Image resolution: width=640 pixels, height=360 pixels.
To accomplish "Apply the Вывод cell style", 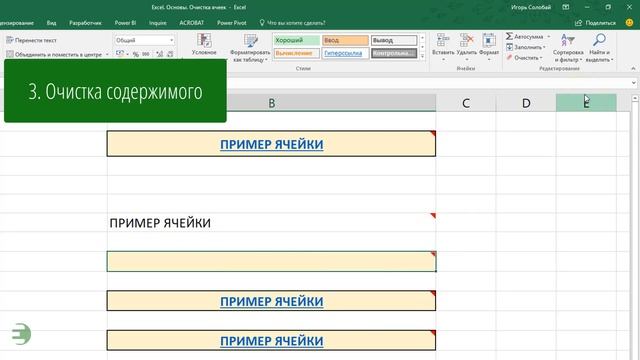I will [394, 40].
